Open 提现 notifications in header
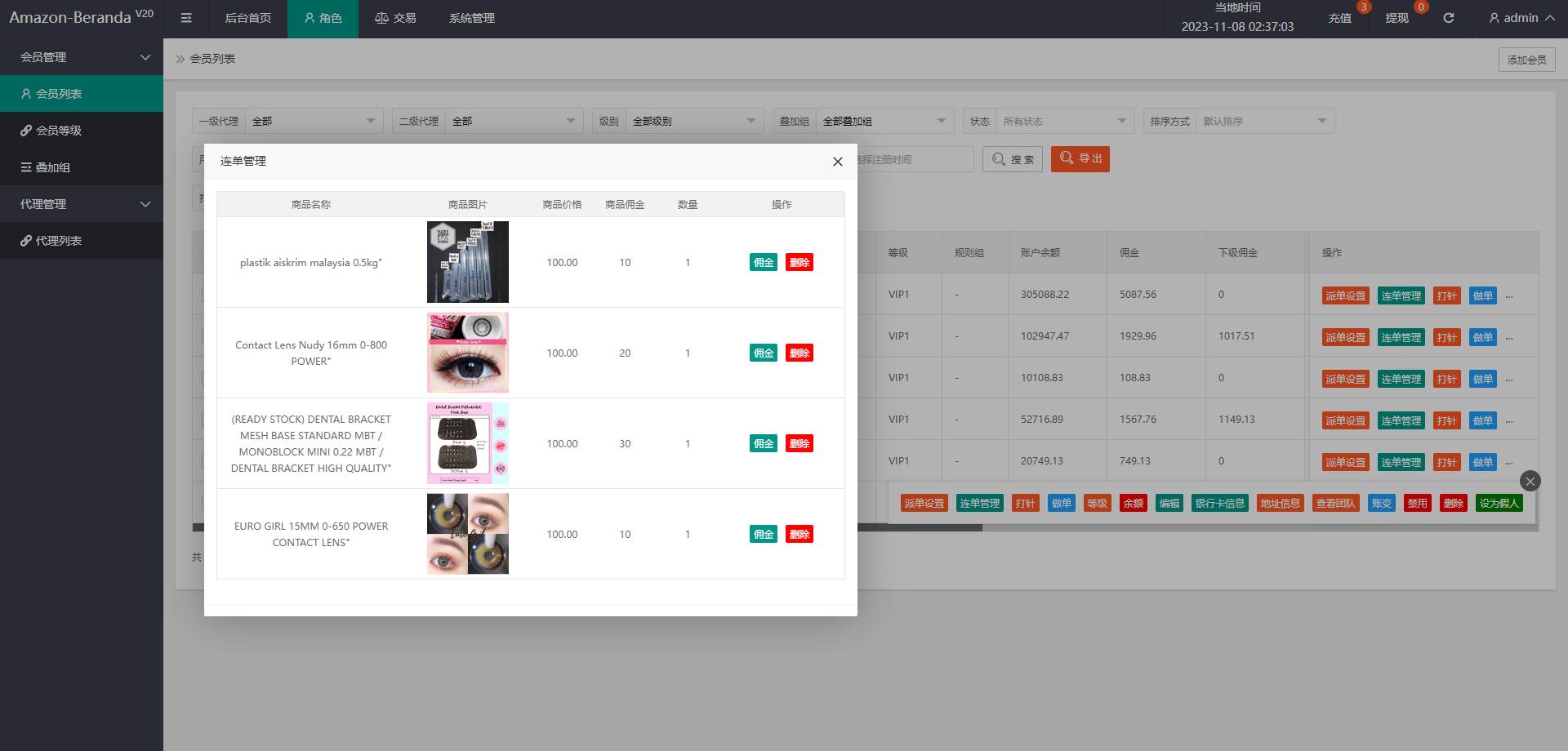 click(x=1396, y=18)
